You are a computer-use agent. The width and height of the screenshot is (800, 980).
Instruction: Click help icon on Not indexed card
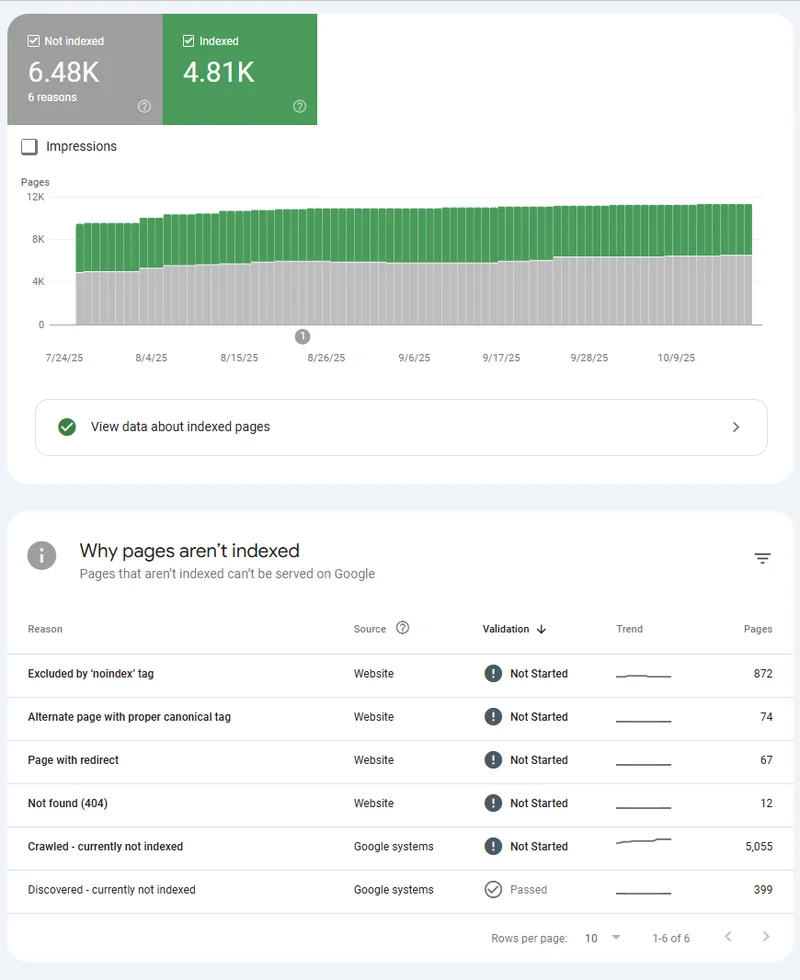144,106
